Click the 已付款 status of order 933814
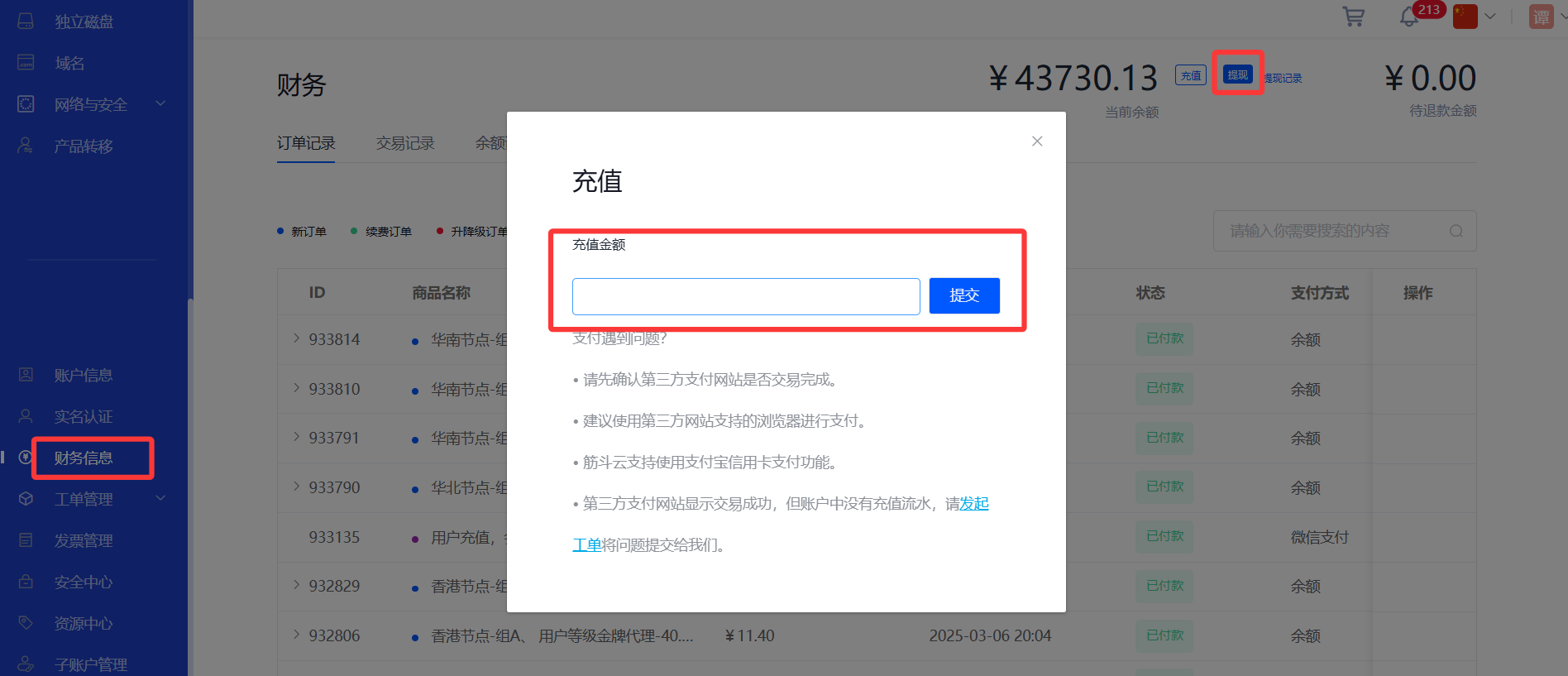Screen dimensions: 1568x676 click(x=1164, y=338)
